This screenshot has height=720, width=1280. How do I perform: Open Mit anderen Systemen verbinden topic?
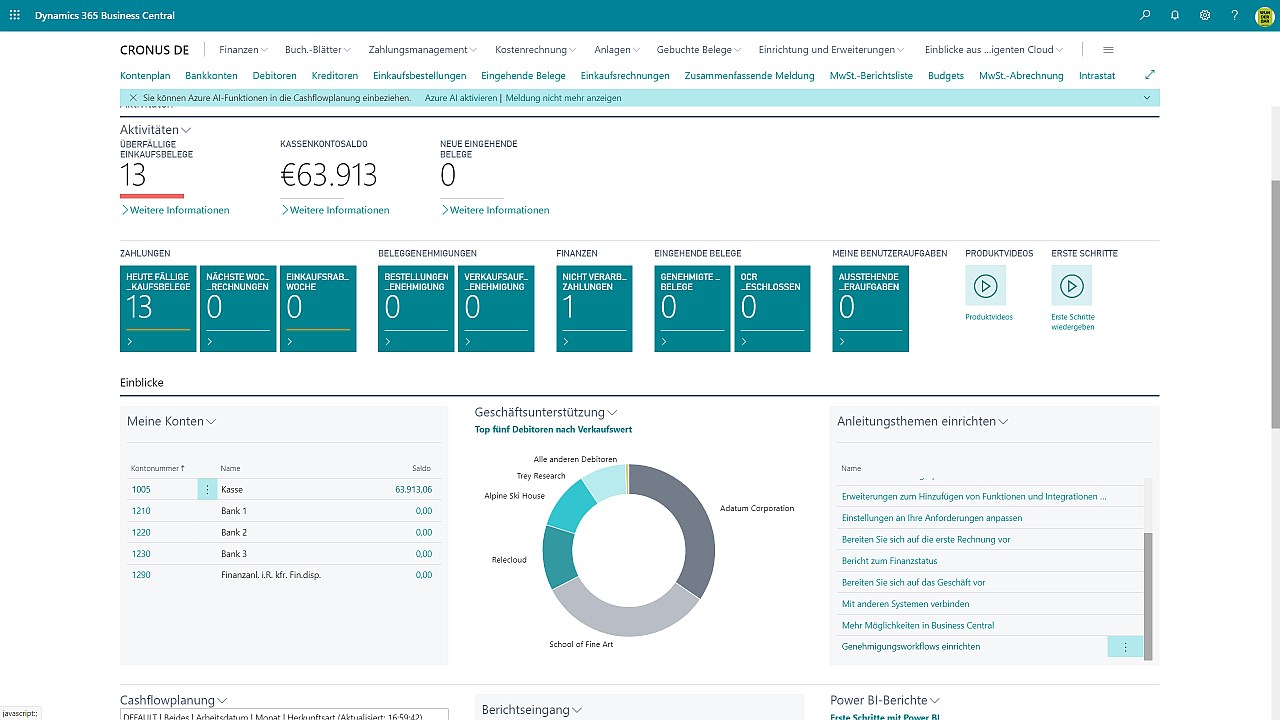[906, 604]
